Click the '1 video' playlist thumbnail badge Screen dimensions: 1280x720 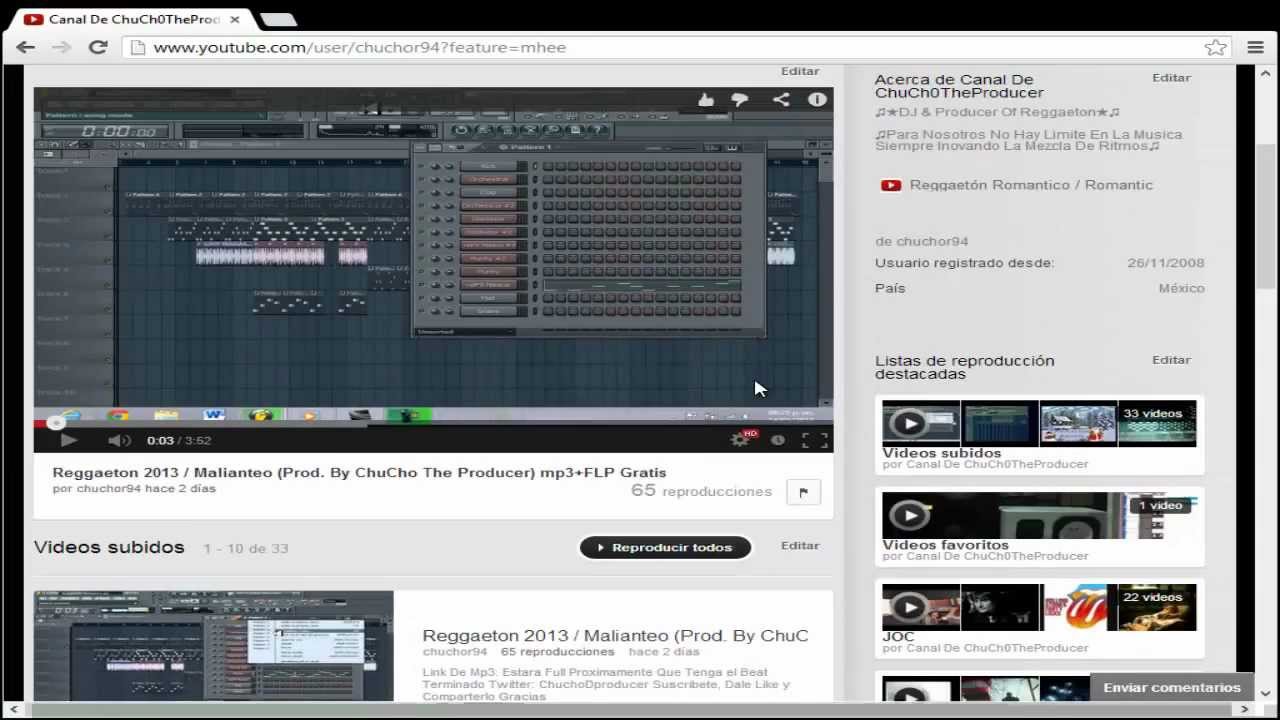pos(1160,505)
